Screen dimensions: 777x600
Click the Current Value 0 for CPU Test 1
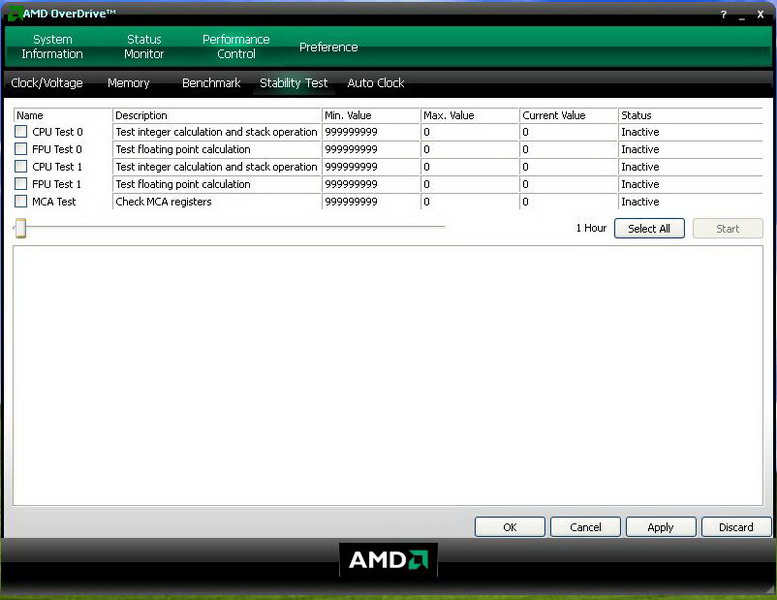tap(525, 166)
